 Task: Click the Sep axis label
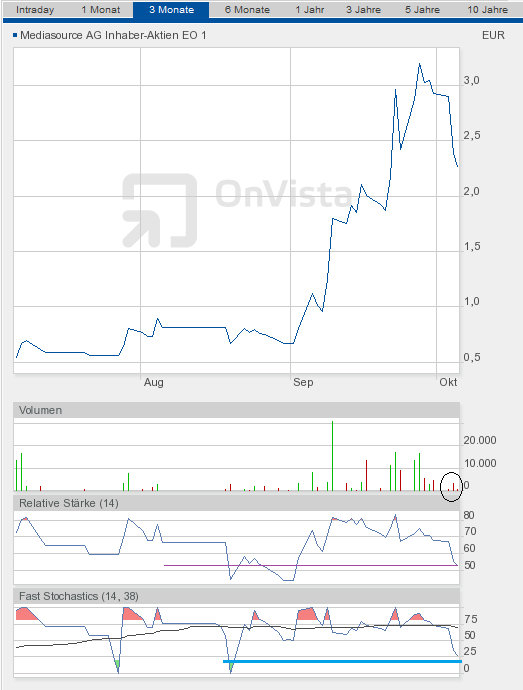click(303, 382)
